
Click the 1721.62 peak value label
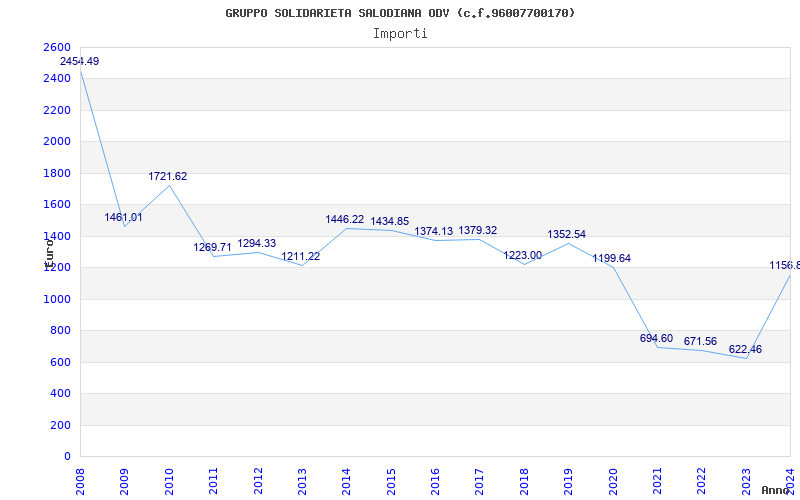coord(168,177)
